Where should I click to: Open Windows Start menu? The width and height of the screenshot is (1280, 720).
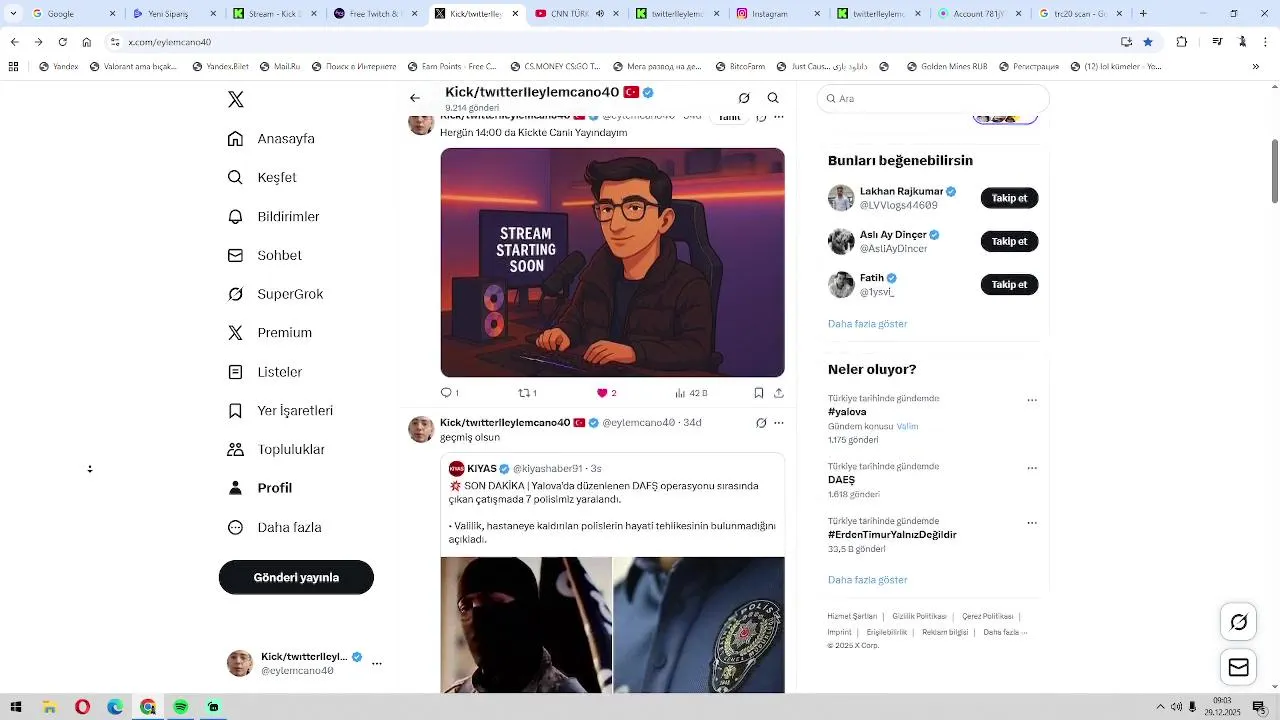pyautogui.click(x=16, y=707)
